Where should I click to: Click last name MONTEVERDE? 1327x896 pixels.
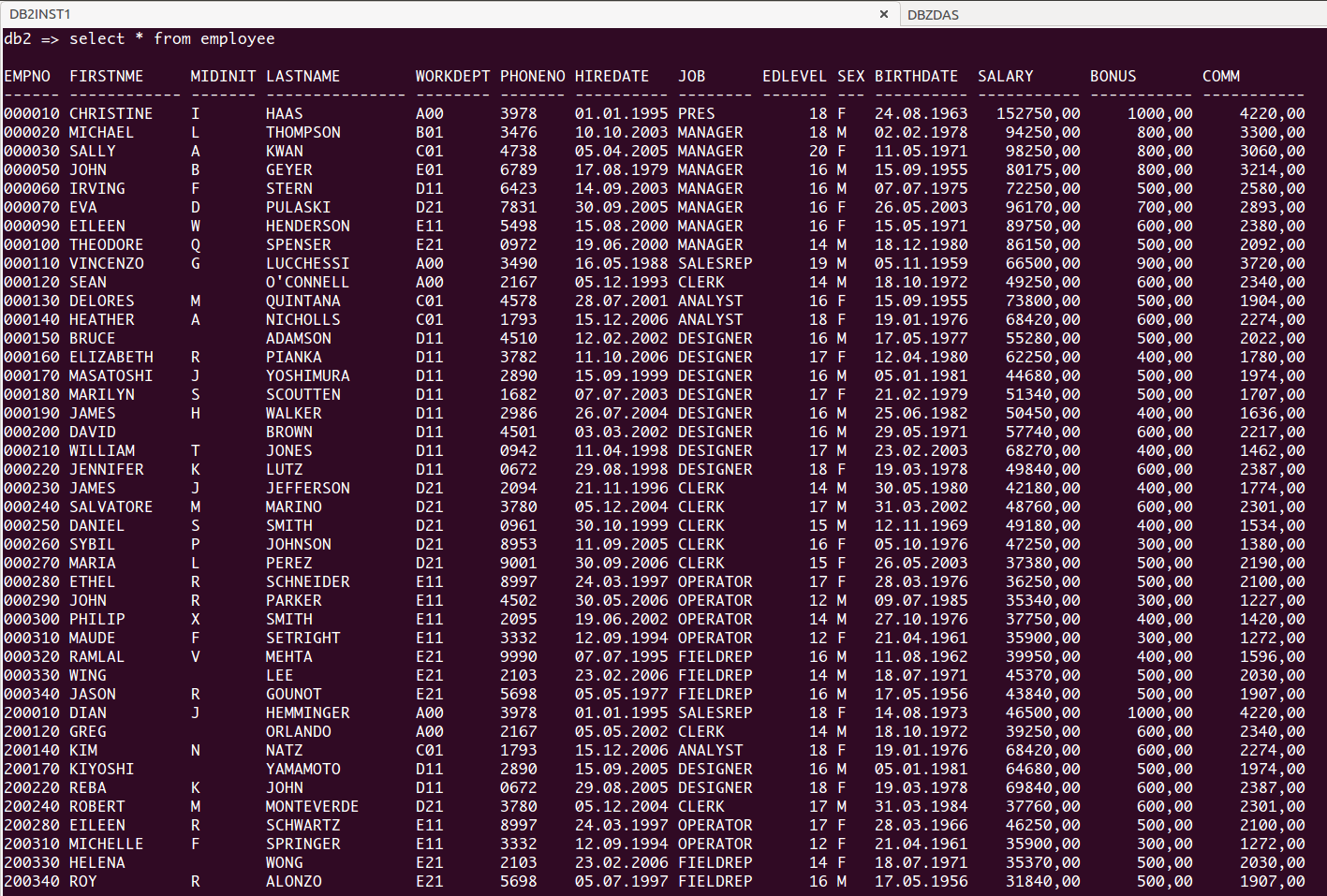312,806
